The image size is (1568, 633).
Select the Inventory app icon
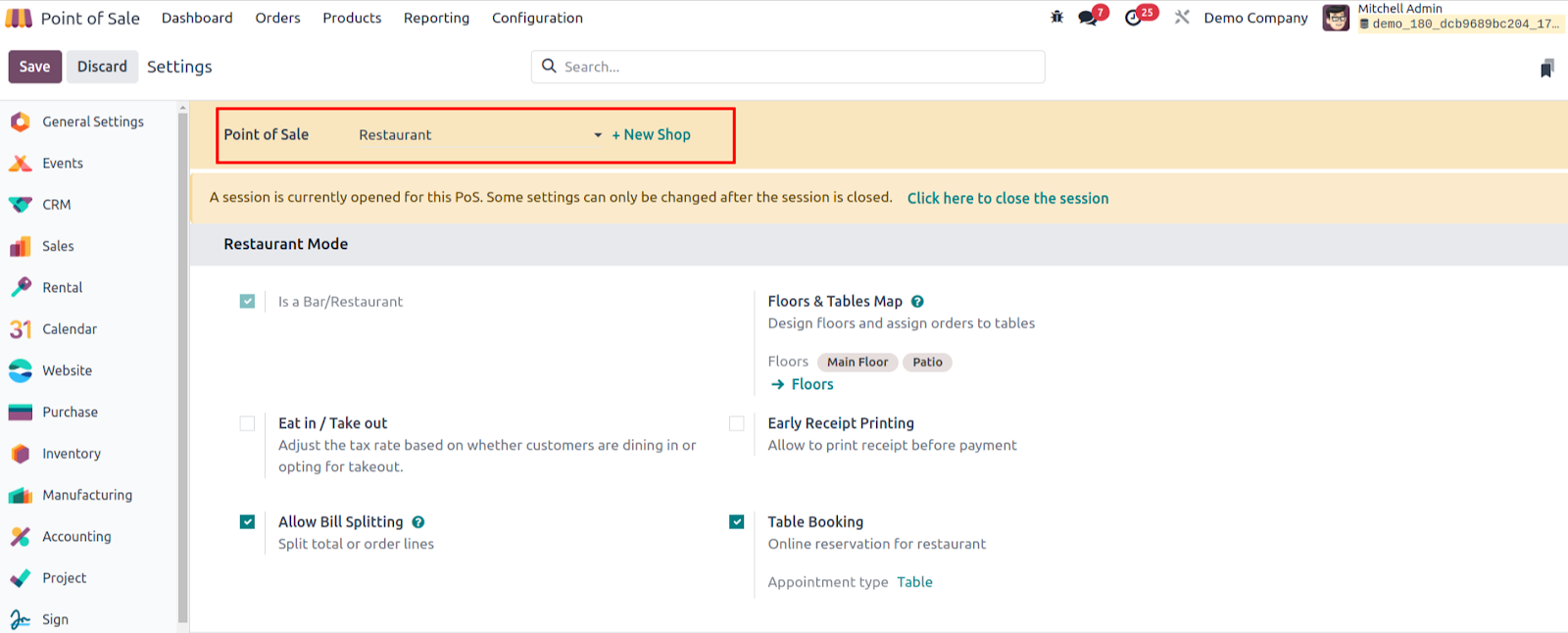pos(20,454)
